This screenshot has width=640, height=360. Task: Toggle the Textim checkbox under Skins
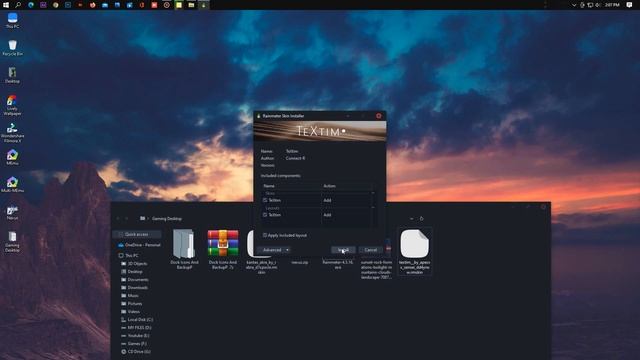[265, 200]
